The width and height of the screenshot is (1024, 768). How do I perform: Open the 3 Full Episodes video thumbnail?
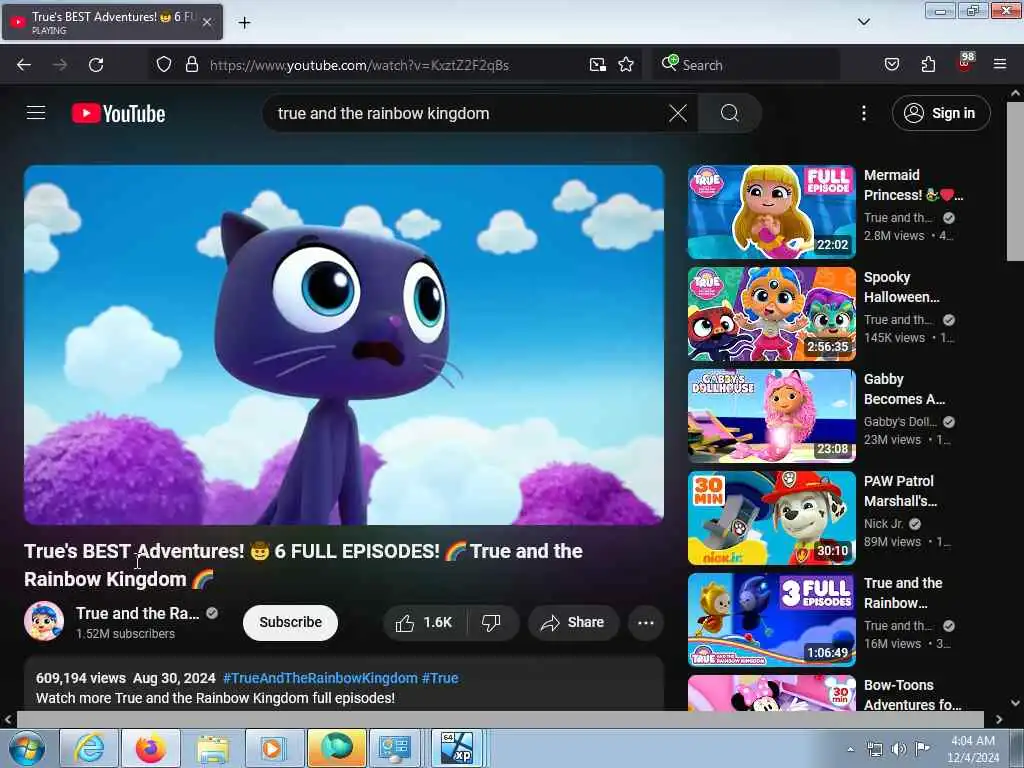coord(771,619)
